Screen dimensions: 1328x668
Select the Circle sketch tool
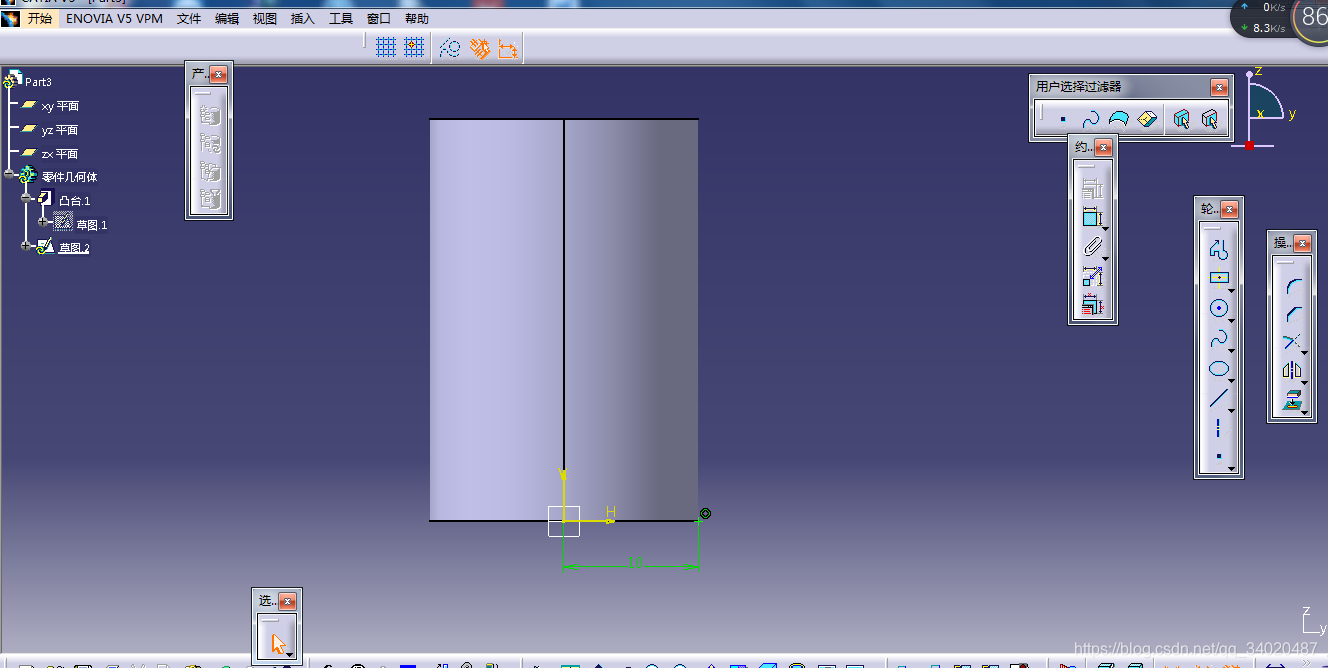[1218, 309]
